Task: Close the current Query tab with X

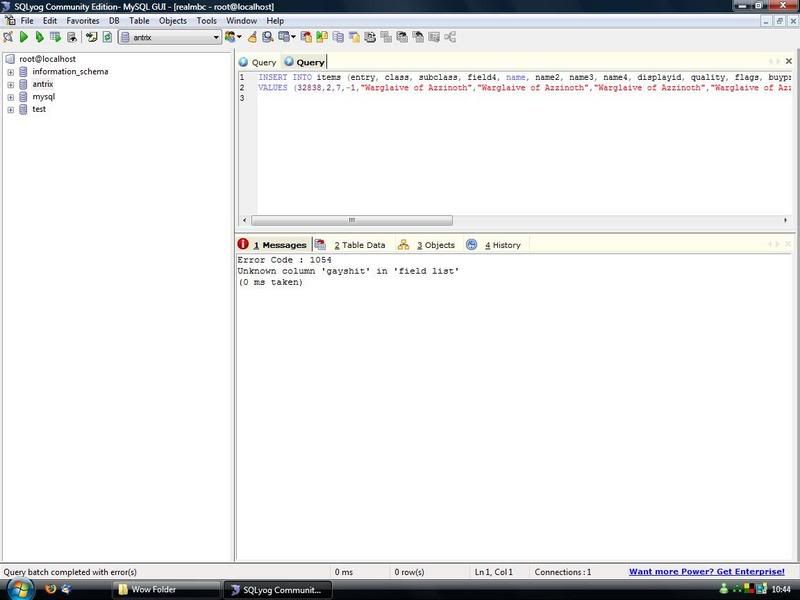Action: click(789, 61)
